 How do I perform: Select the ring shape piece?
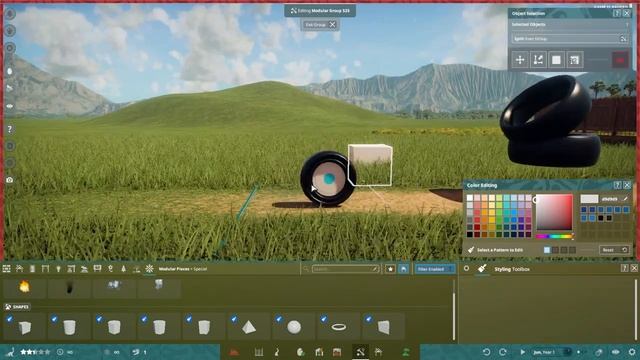click(x=339, y=327)
